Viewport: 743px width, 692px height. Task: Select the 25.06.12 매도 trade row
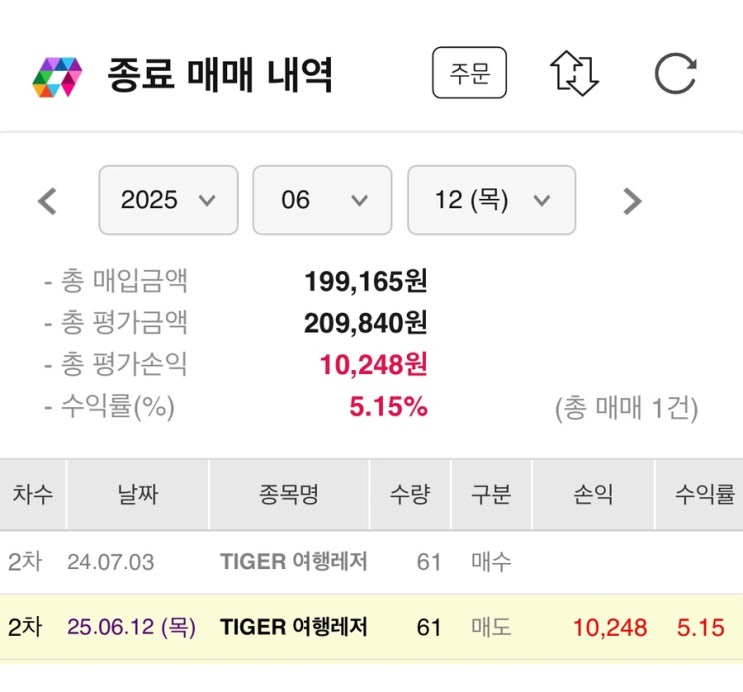pyautogui.click(x=371, y=627)
